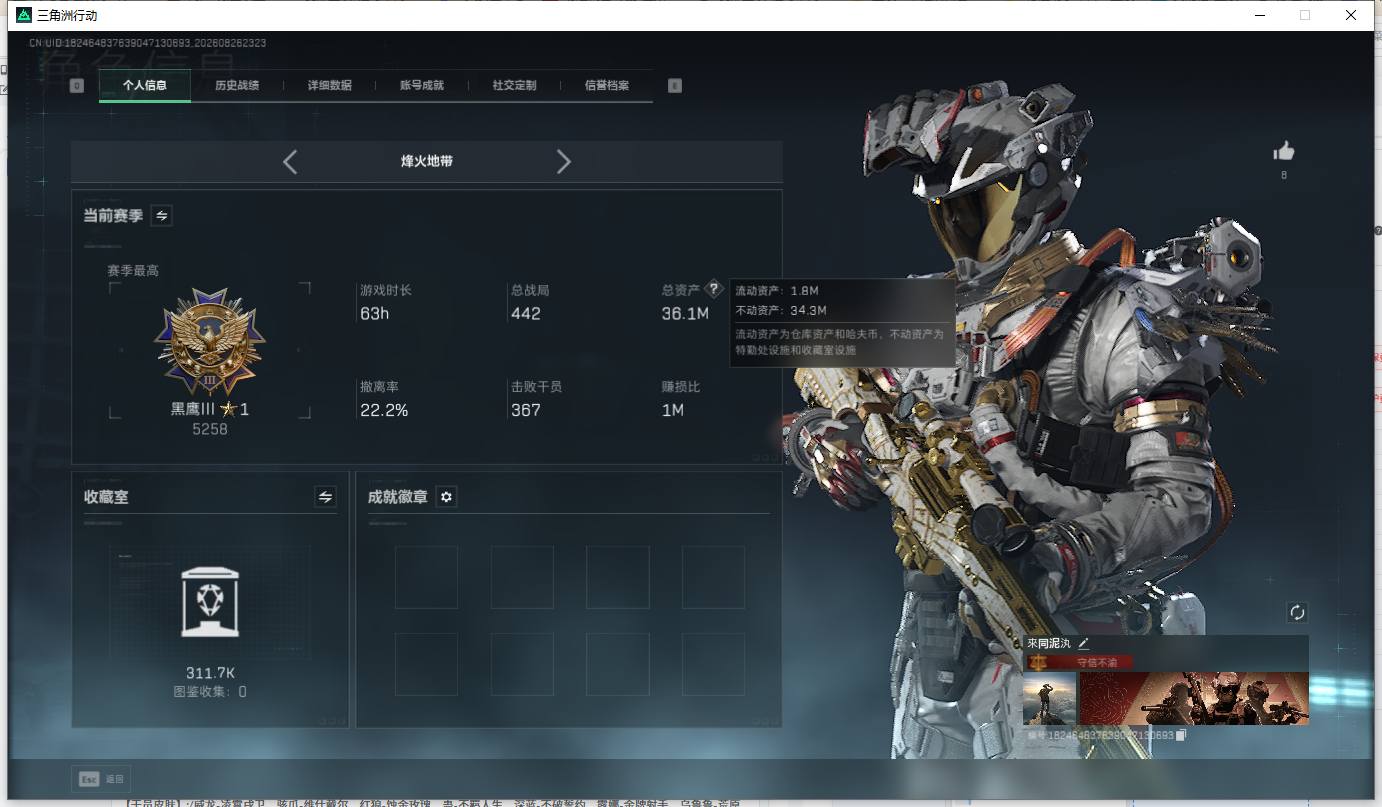Image resolution: width=1382 pixels, height=807 pixels.
Task: Click the like count 8
Action: click(x=1284, y=176)
